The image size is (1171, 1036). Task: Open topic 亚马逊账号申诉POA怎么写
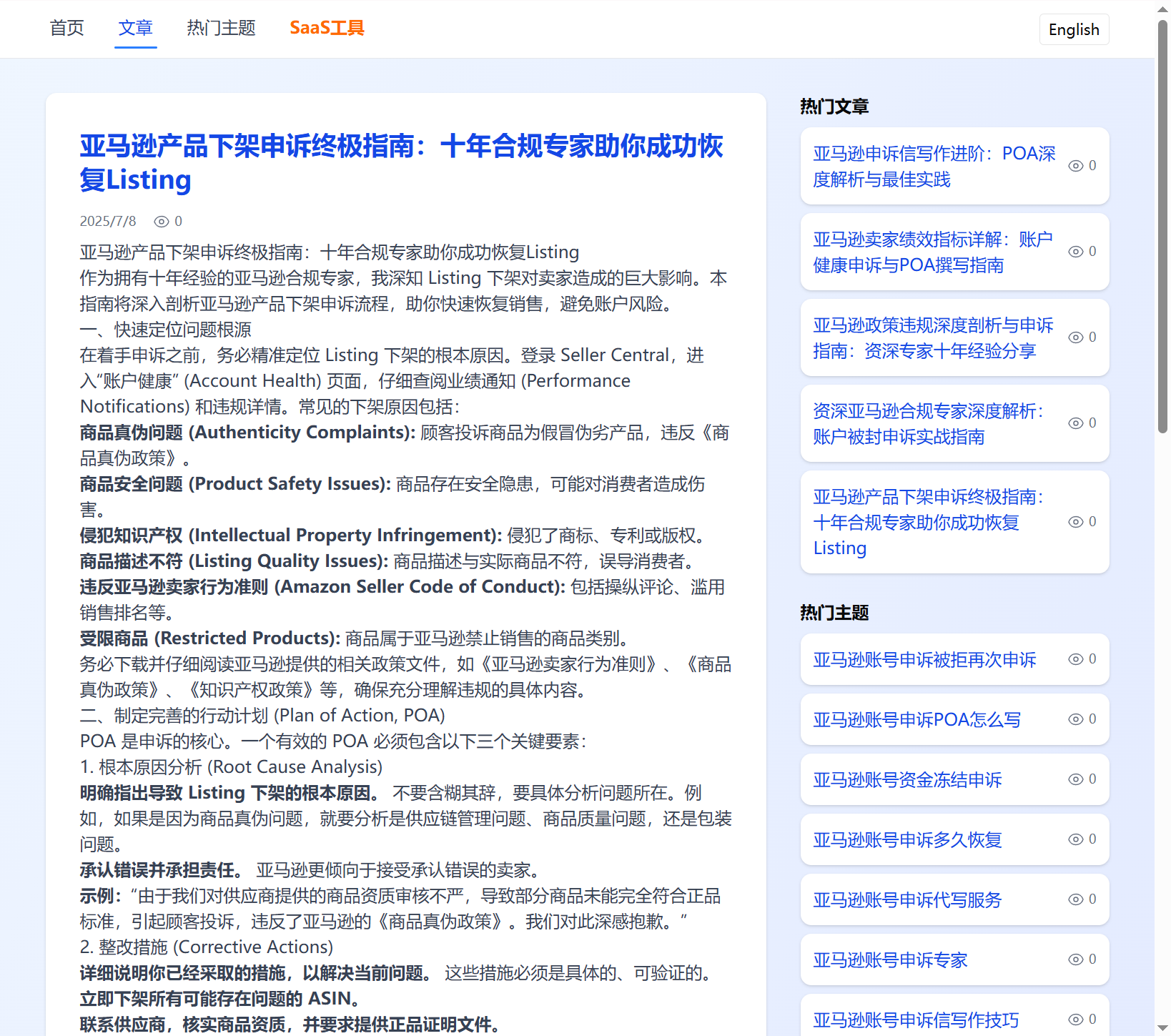pos(917,720)
